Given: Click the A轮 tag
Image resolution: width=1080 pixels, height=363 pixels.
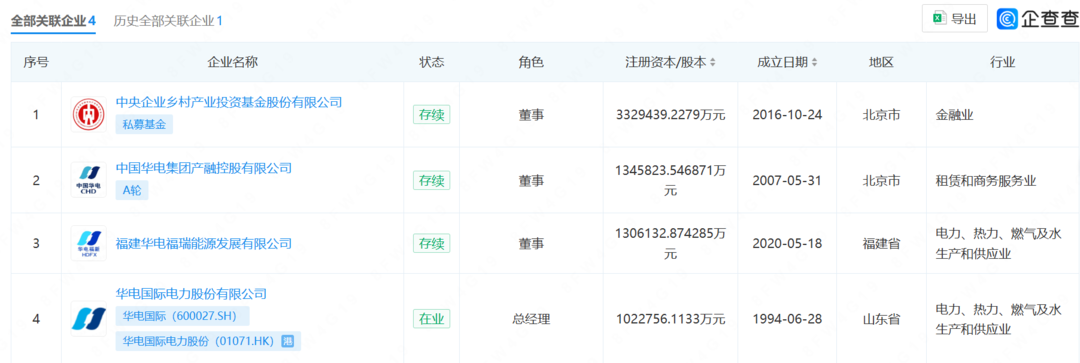Looking at the screenshot, I should 132,191.
